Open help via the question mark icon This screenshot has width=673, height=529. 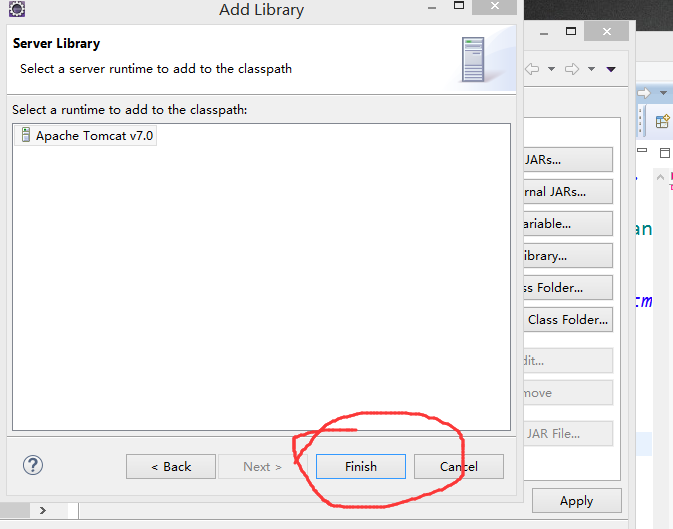tap(33, 465)
